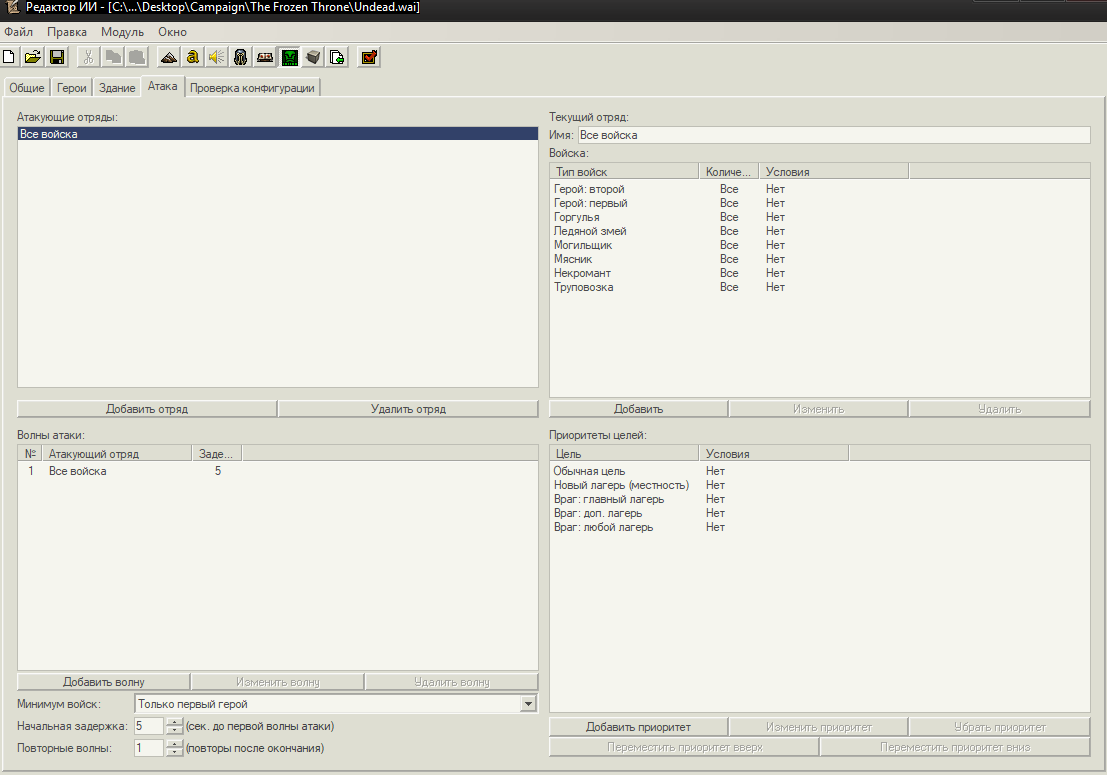Open the Import Manager icon
The width and height of the screenshot is (1107, 775).
pyautogui.click(x=337, y=57)
